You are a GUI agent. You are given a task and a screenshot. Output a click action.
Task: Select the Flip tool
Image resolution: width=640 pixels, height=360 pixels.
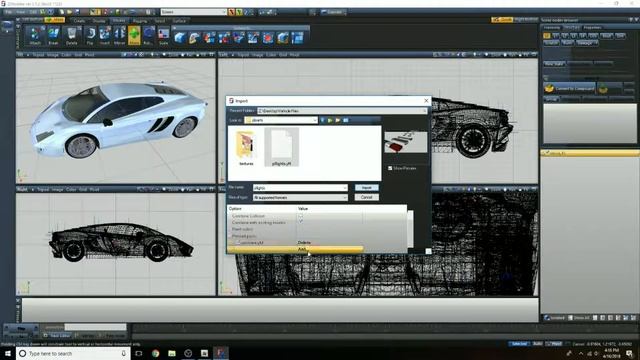(90, 35)
